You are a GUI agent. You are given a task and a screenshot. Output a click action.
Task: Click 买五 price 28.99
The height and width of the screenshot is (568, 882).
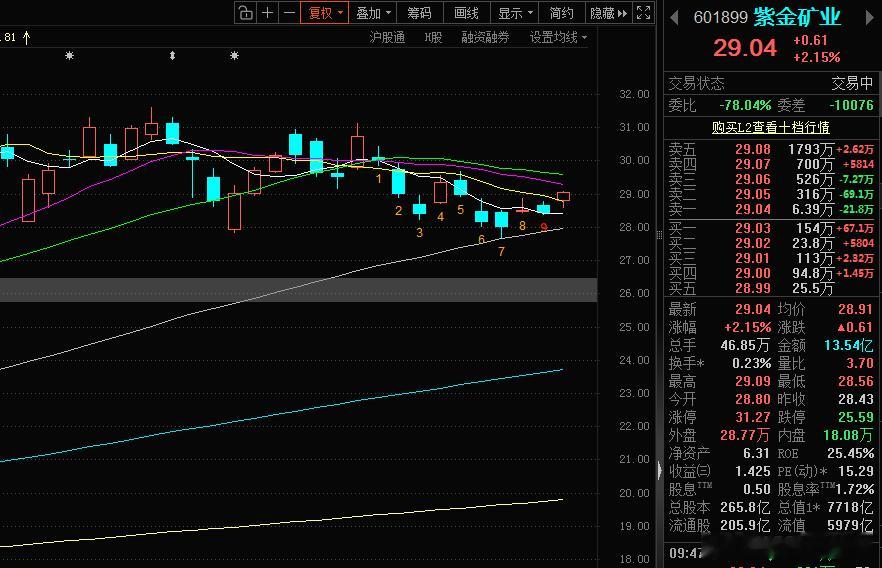click(753, 288)
